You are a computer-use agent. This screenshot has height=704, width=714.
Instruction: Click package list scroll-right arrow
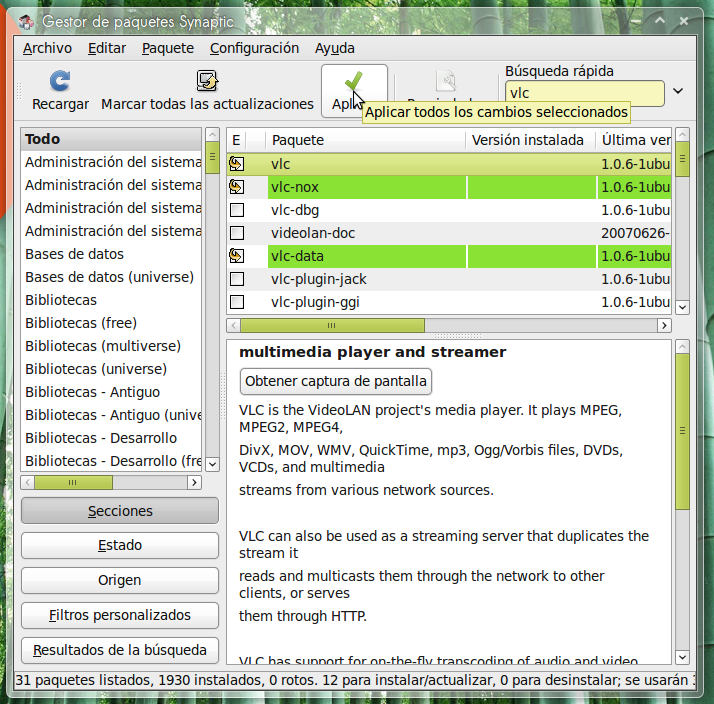(664, 326)
